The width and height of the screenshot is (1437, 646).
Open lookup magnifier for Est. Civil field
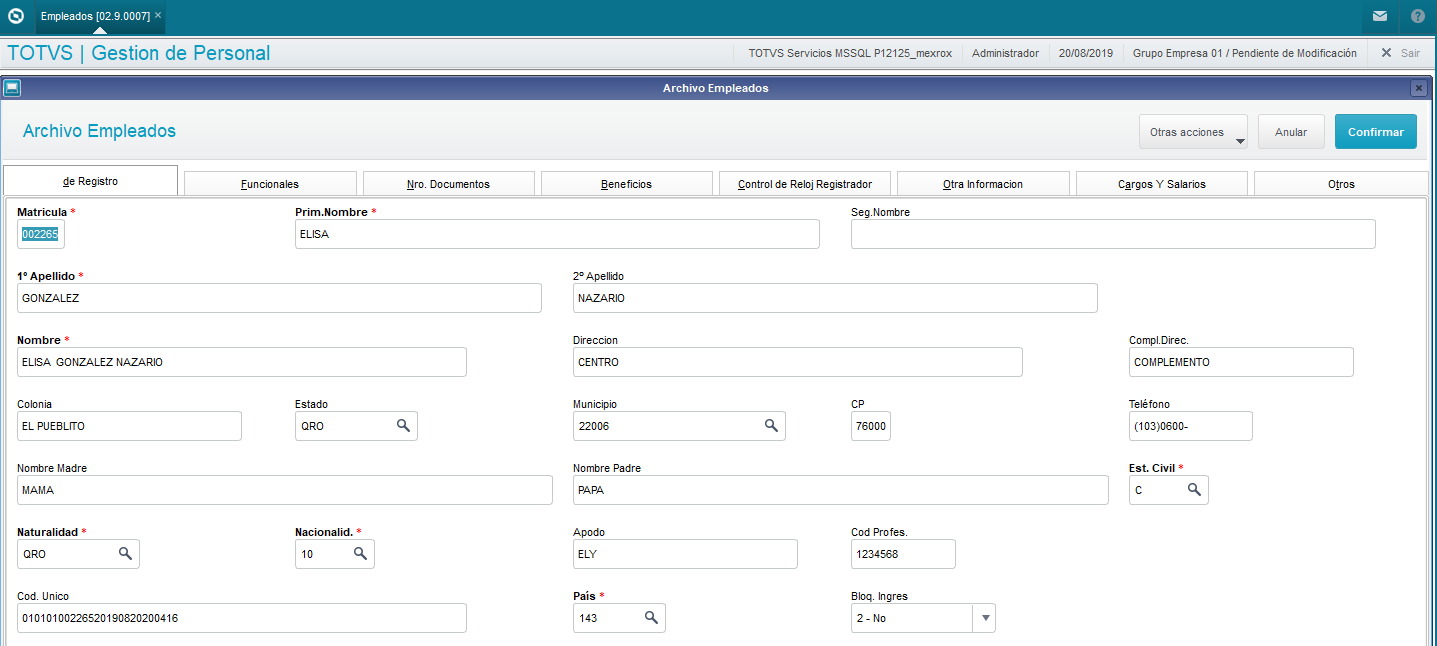click(1194, 490)
